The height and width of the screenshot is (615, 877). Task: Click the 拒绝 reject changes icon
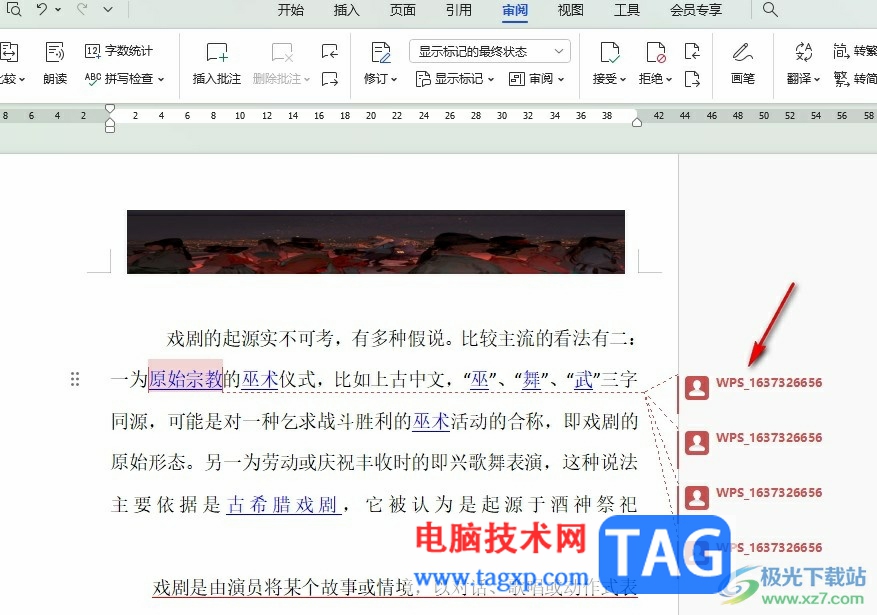[x=656, y=53]
